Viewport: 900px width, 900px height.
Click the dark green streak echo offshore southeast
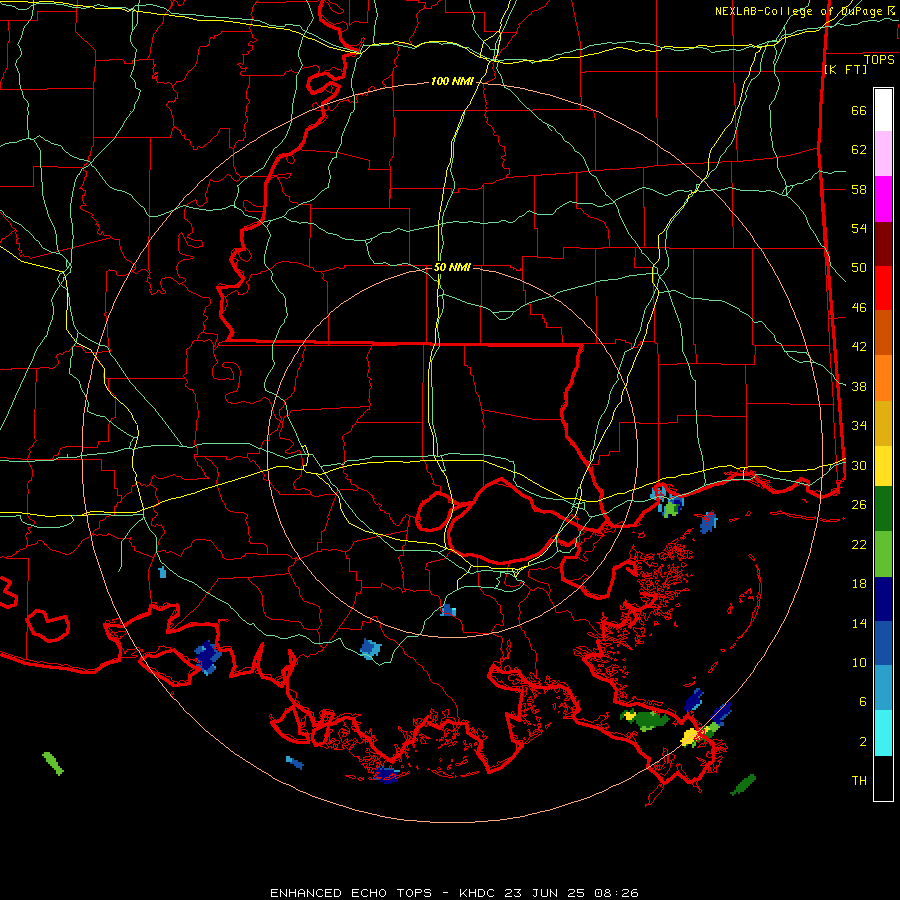[743, 785]
